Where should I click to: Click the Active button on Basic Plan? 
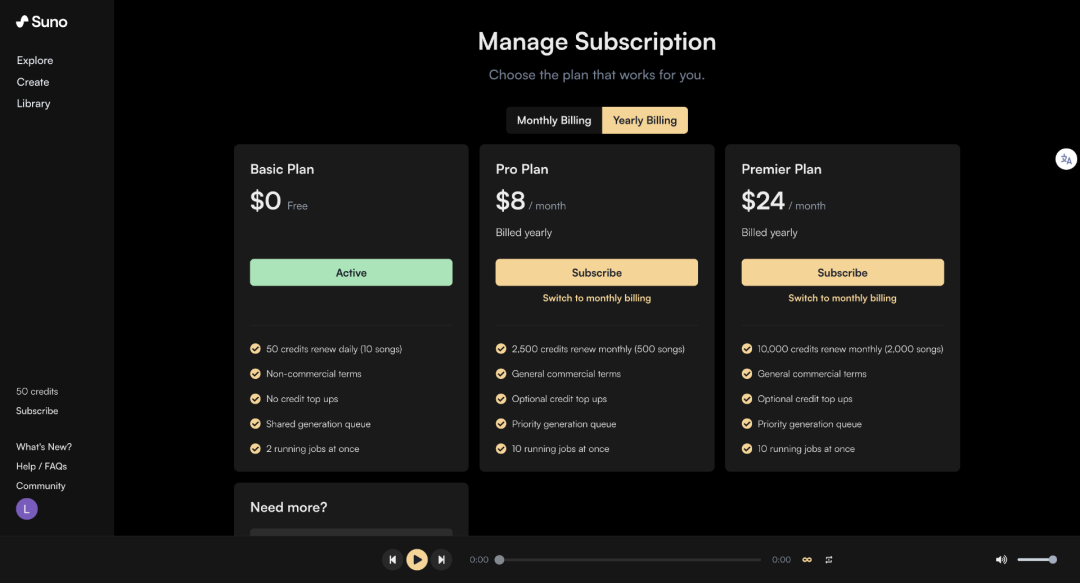(x=351, y=272)
